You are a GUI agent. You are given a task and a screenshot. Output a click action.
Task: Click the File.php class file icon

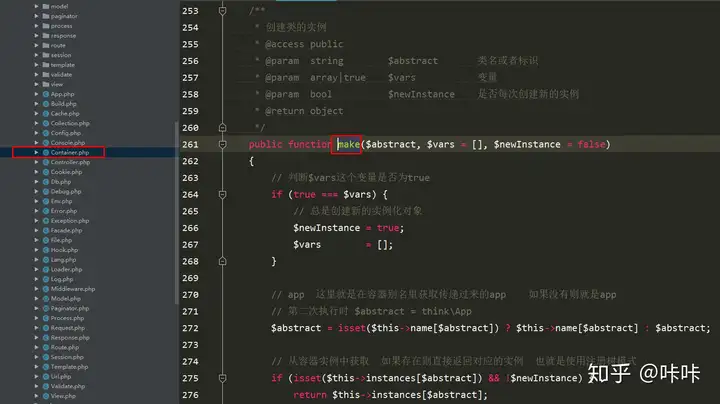(x=46, y=240)
